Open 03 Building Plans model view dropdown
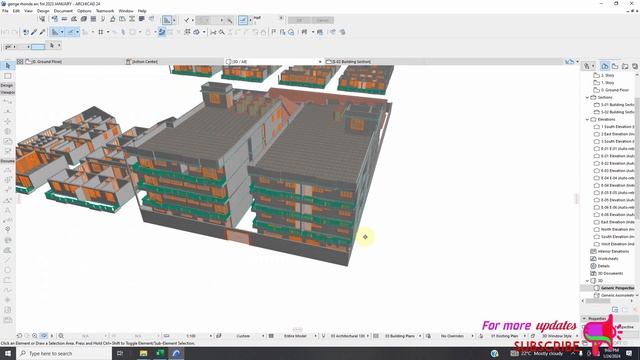 coord(420,336)
